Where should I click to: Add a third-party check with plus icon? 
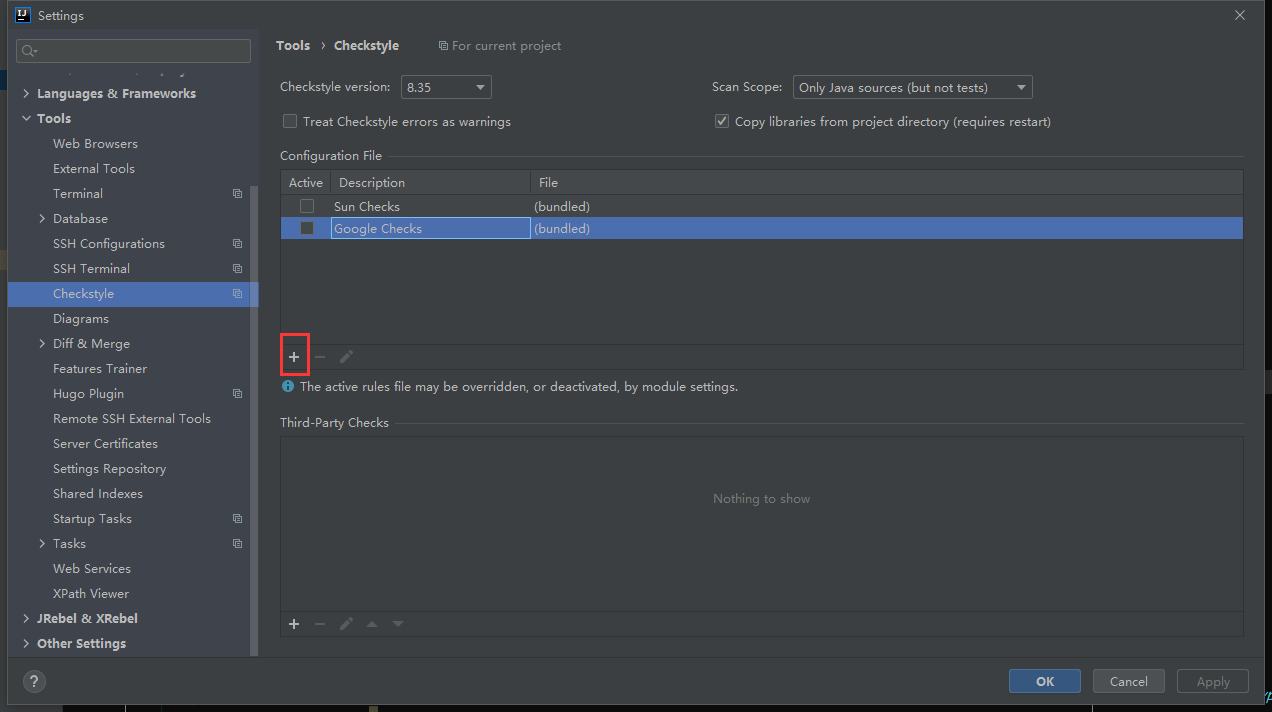click(x=294, y=624)
